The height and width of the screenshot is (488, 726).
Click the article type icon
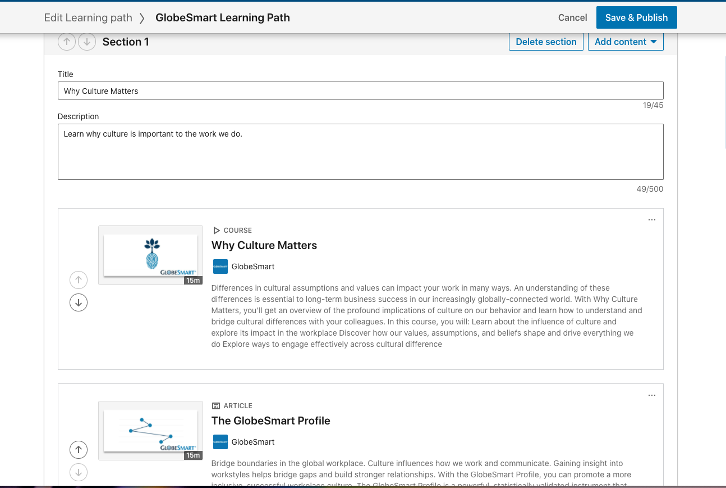click(x=216, y=406)
